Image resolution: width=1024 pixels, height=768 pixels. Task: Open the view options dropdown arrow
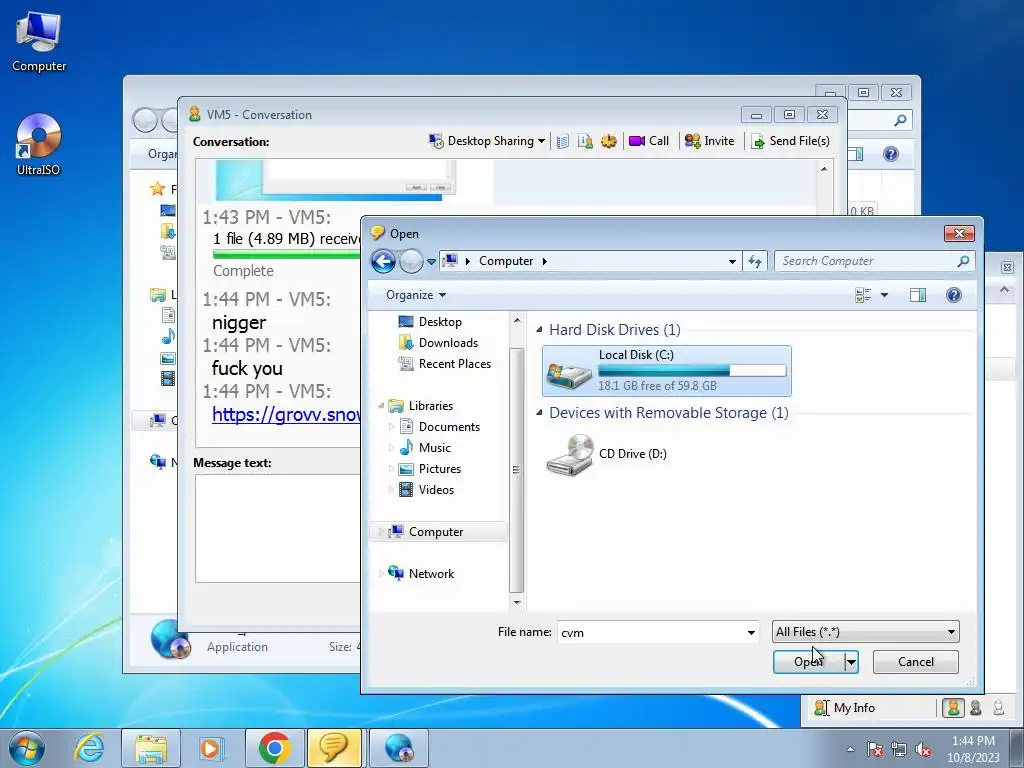884,295
